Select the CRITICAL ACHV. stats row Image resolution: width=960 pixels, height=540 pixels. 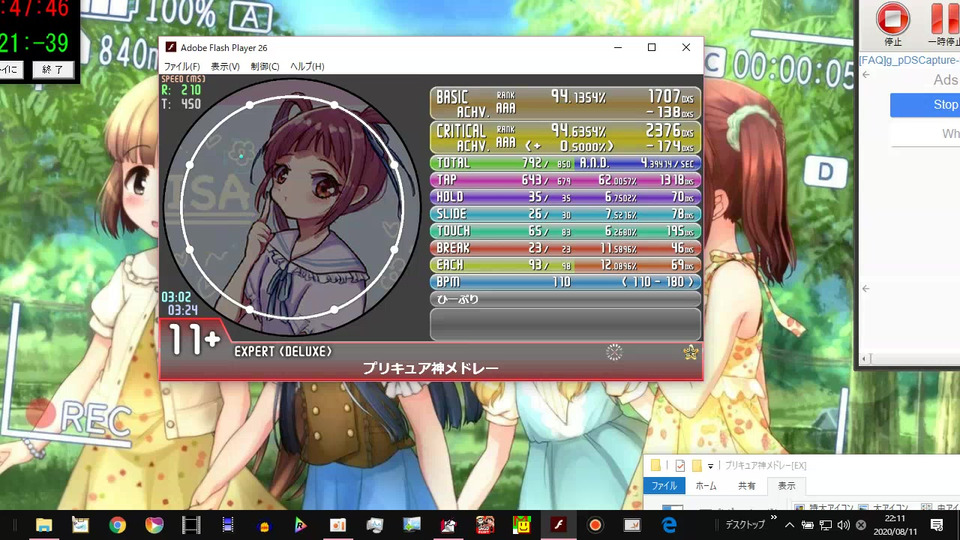[x=565, y=137]
